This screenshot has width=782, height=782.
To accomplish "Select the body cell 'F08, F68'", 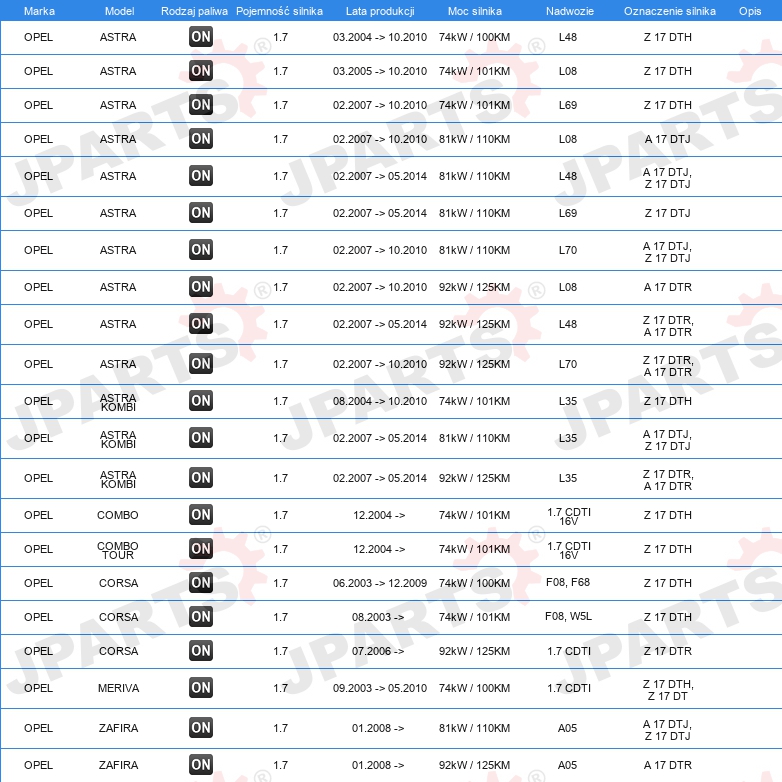I will pos(568,582).
